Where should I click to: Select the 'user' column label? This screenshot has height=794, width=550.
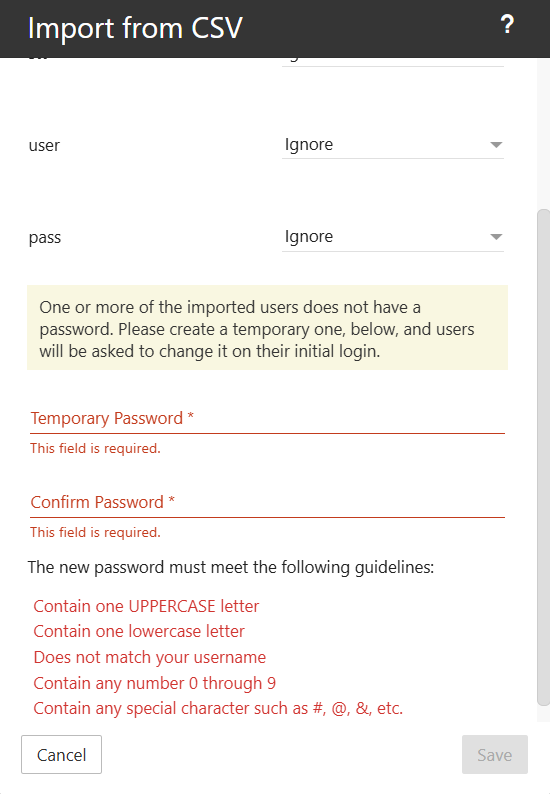pos(44,145)
